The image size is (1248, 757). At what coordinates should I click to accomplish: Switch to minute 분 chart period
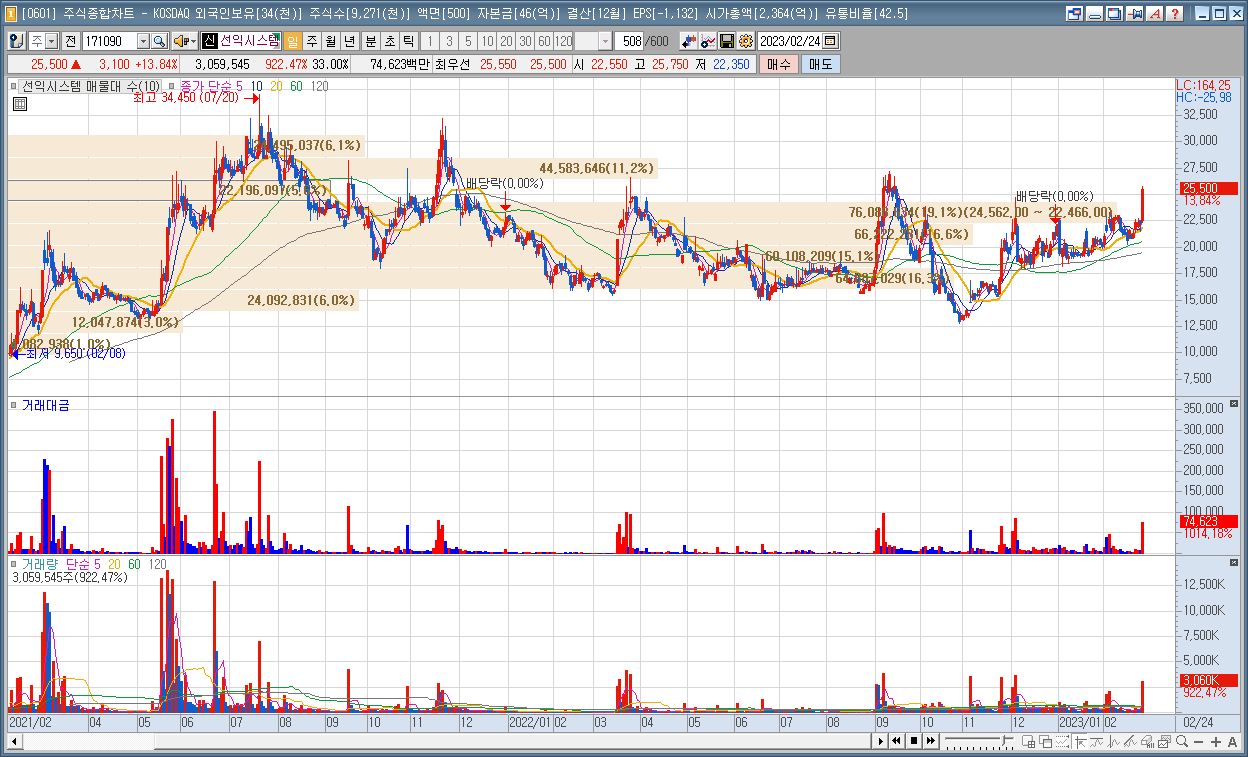[x=370, y=41]
